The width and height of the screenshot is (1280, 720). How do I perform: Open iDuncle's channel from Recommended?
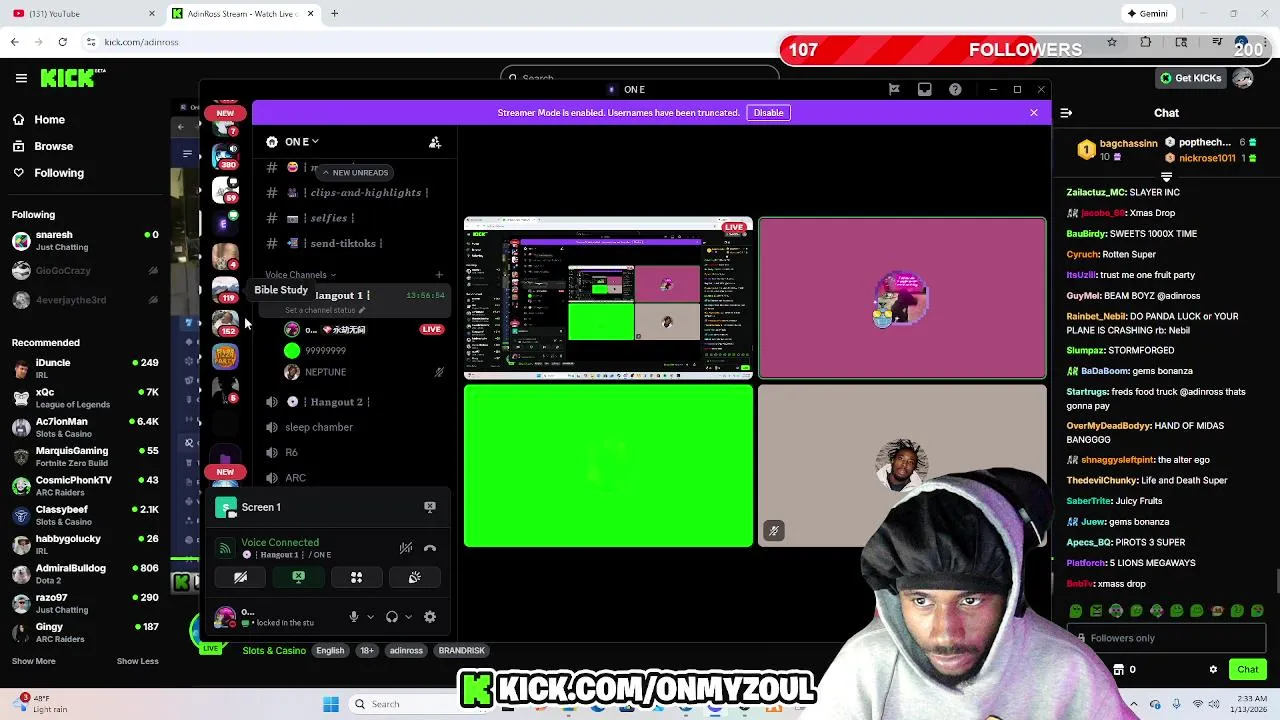(x=84, y=369)
